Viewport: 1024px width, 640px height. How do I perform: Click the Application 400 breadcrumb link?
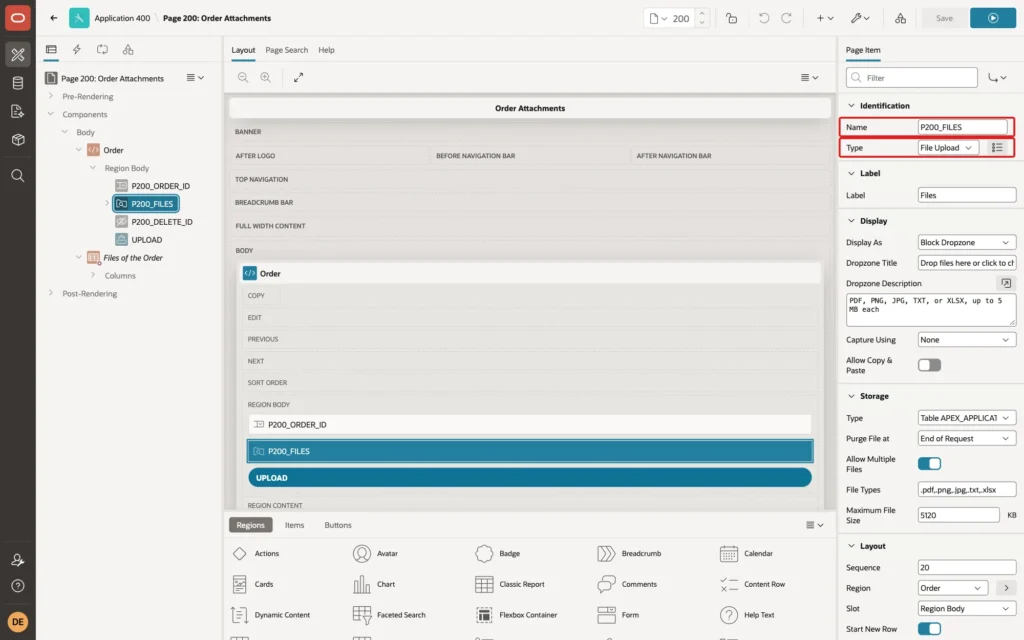pyautogui.click(x=122, y=18)
